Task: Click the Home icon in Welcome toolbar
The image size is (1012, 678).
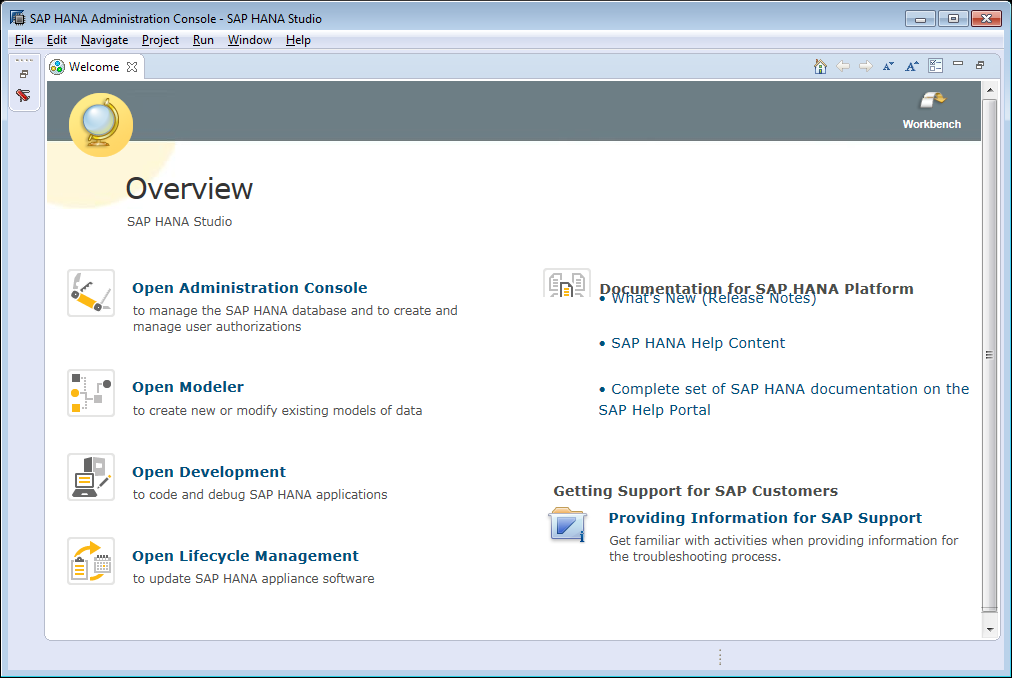Action: click(x=820, y=67)
